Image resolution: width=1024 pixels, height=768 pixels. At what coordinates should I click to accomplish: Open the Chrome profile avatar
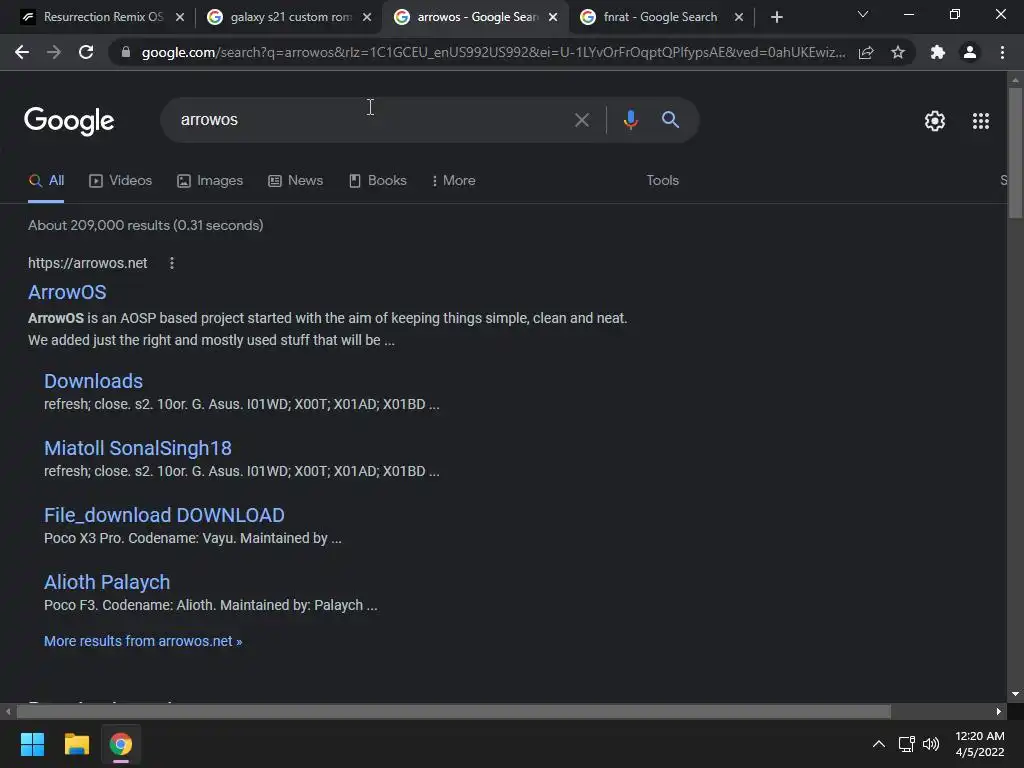pos(970,52)
